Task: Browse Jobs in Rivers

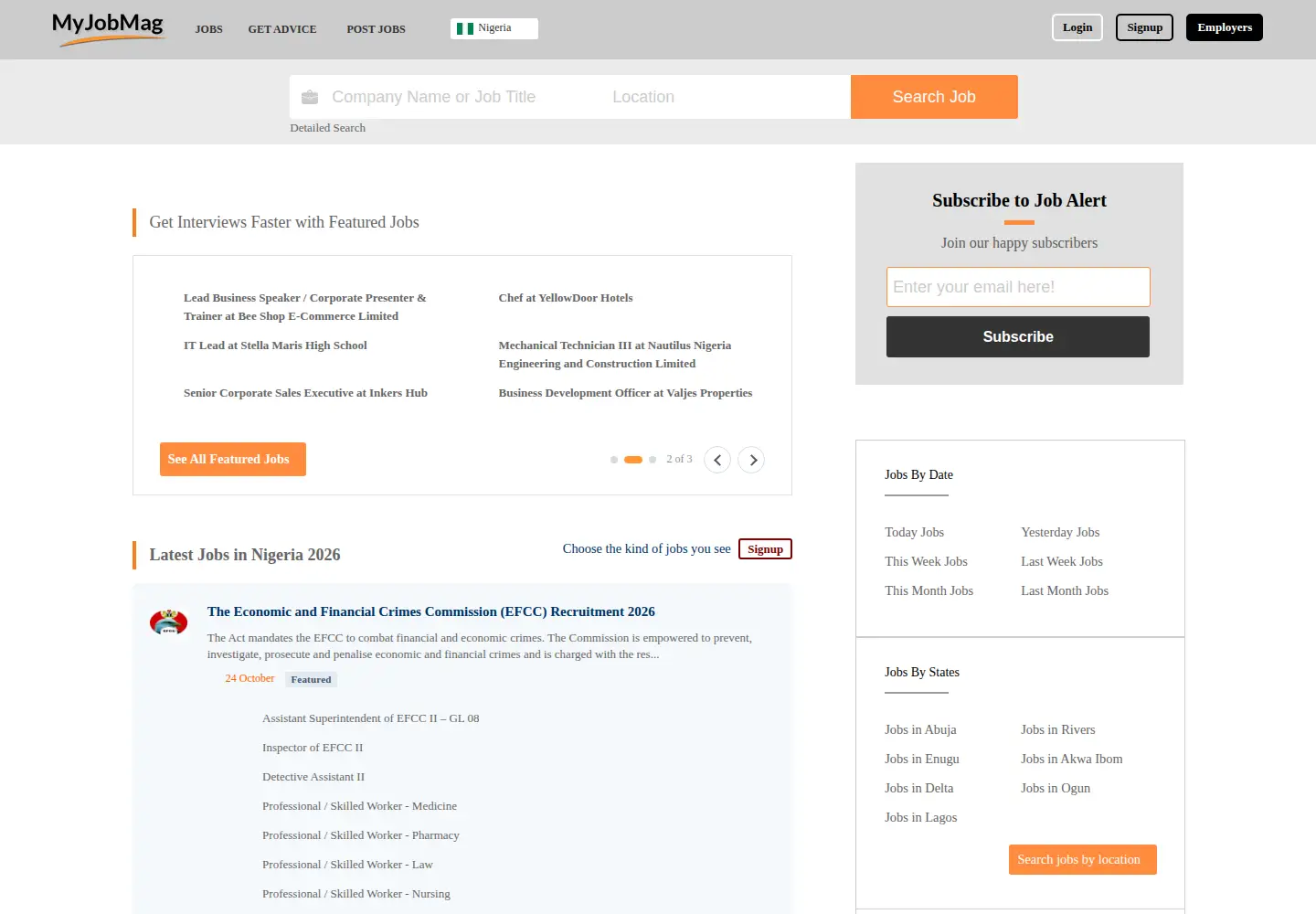Action: pyautogui.click(x=1057, y=729)
